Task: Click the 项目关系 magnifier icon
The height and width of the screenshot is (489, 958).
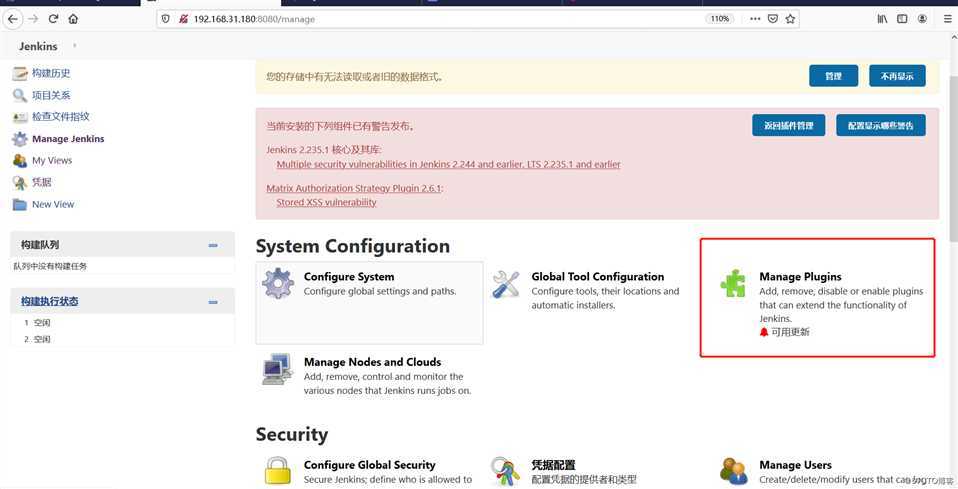Action: click(x=20, y=95)
